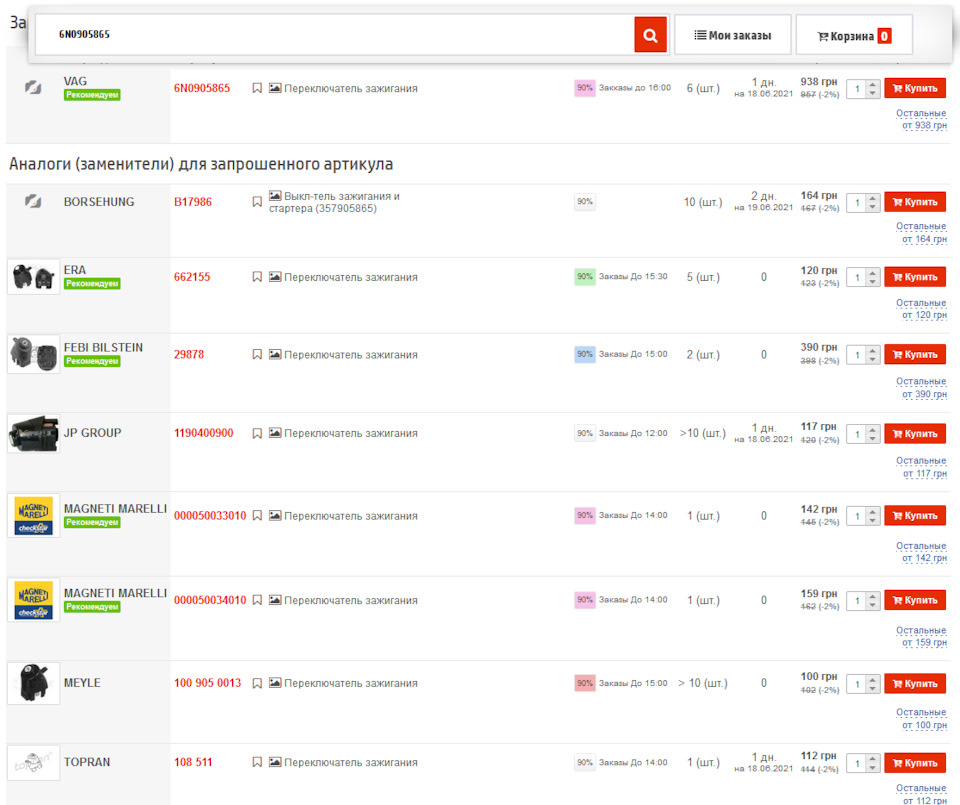This screenshot has height=805, width=960.
Task: Open article link 662155
Action: click(x=192, y=277)
